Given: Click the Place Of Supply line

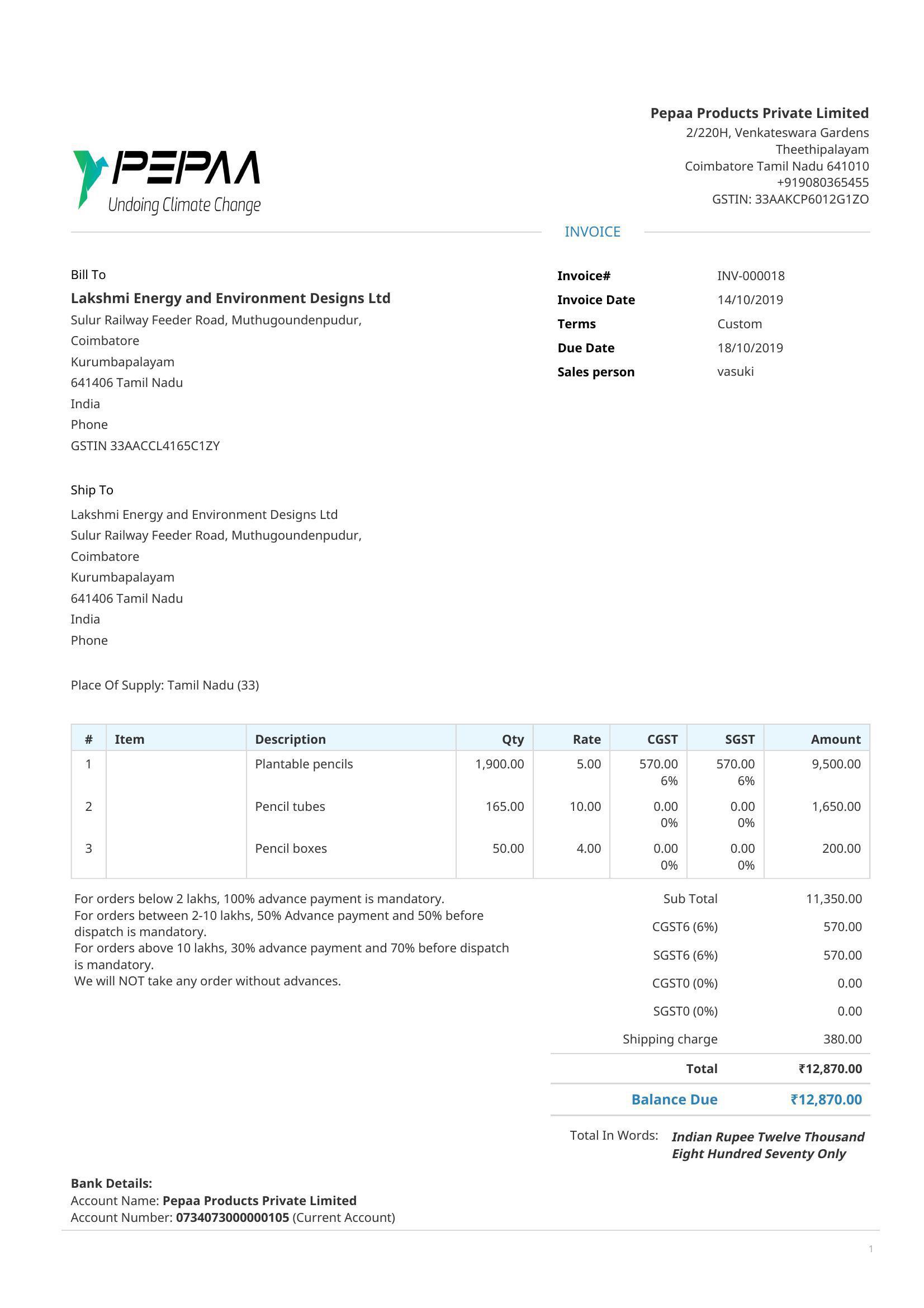Looking at the screenshot, I should click(x=164, y=685).
